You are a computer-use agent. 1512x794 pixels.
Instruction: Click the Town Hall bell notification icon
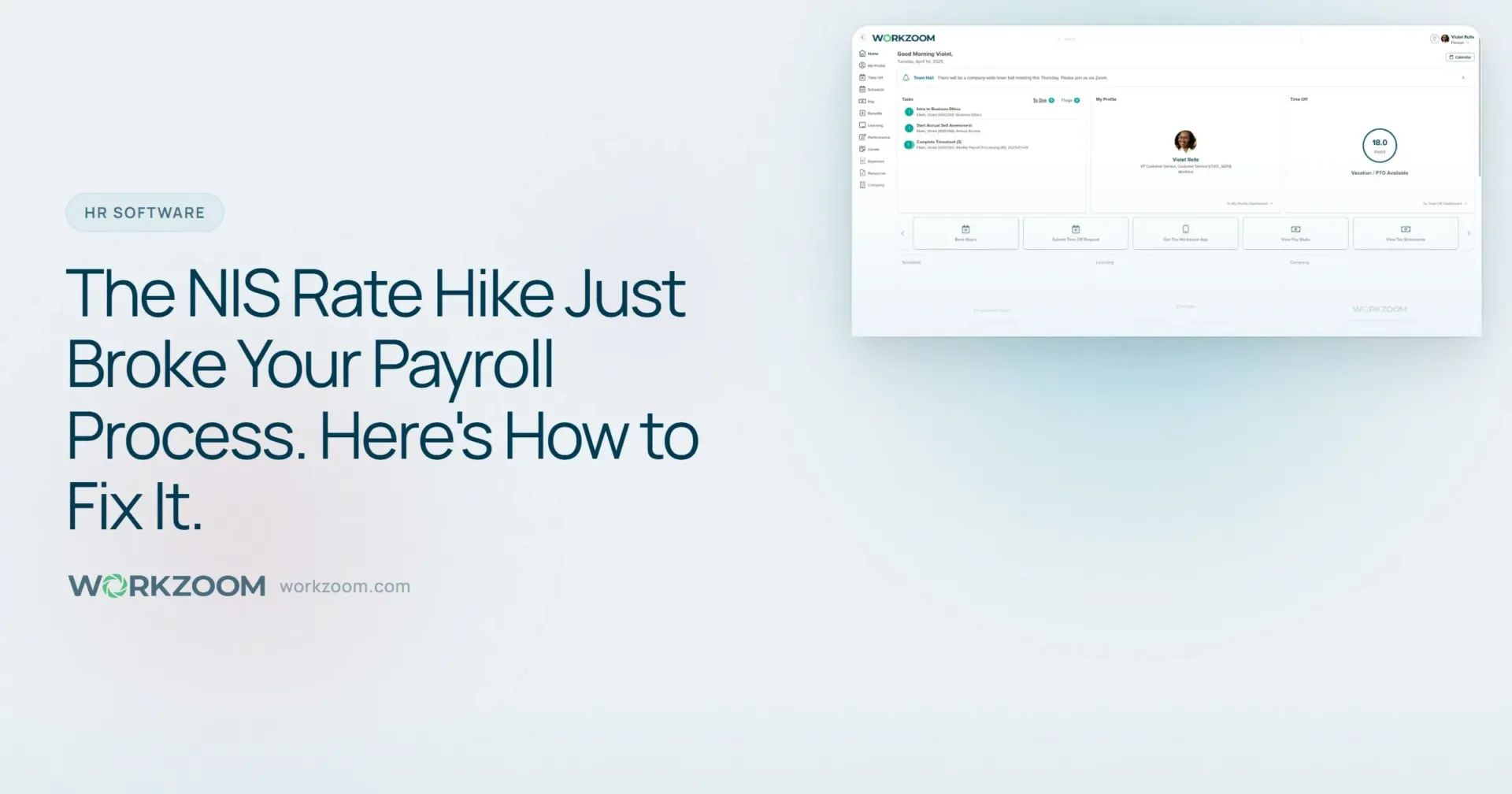906,77
